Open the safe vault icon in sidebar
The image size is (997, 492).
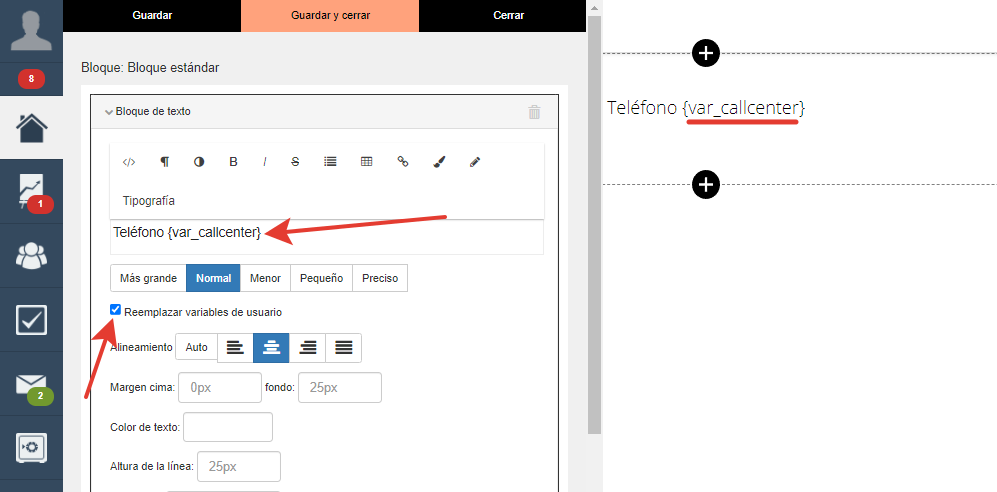tap(31, 448)
